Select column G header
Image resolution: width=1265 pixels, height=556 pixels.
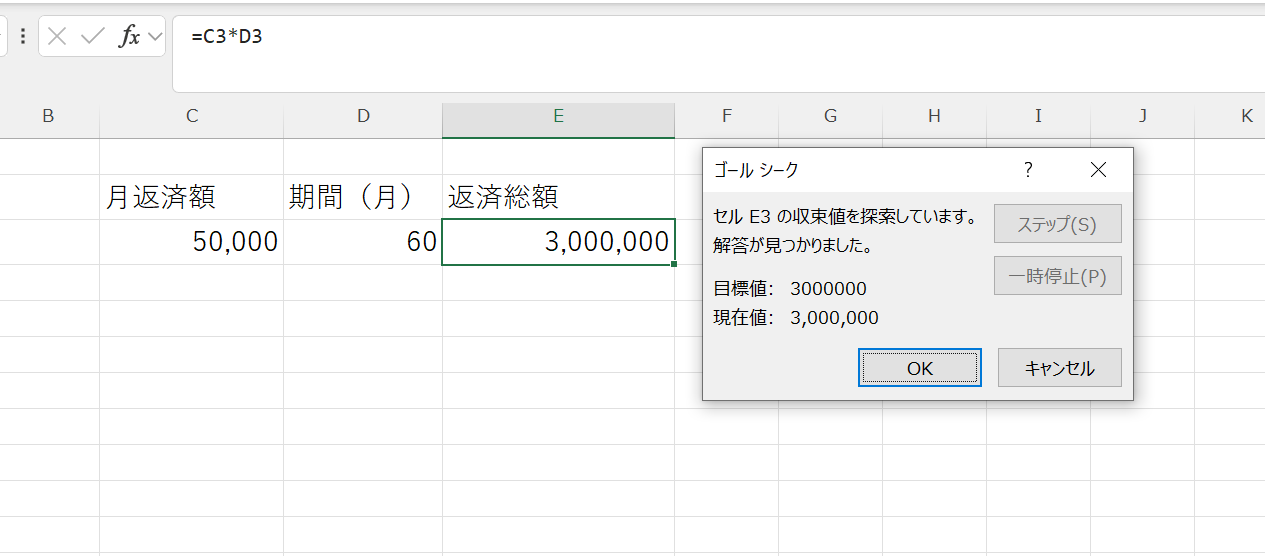(x=830, y=116)
